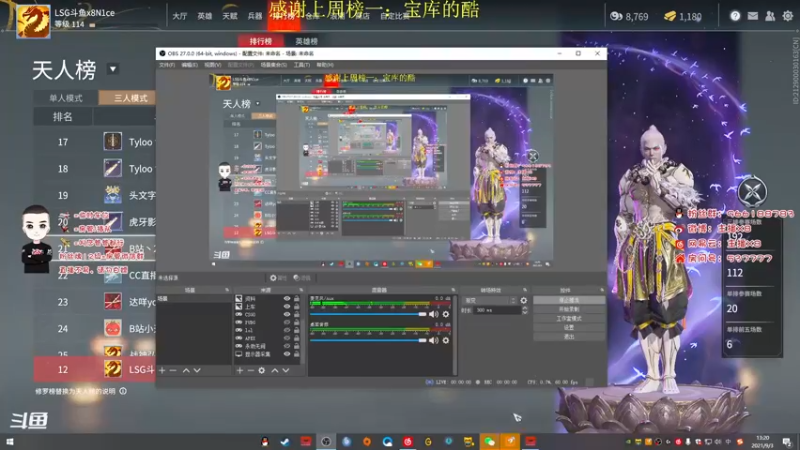The width and height of the screenshot is (800, 450).
Task: Open the friends icon in game header
Action: [770, 16]
